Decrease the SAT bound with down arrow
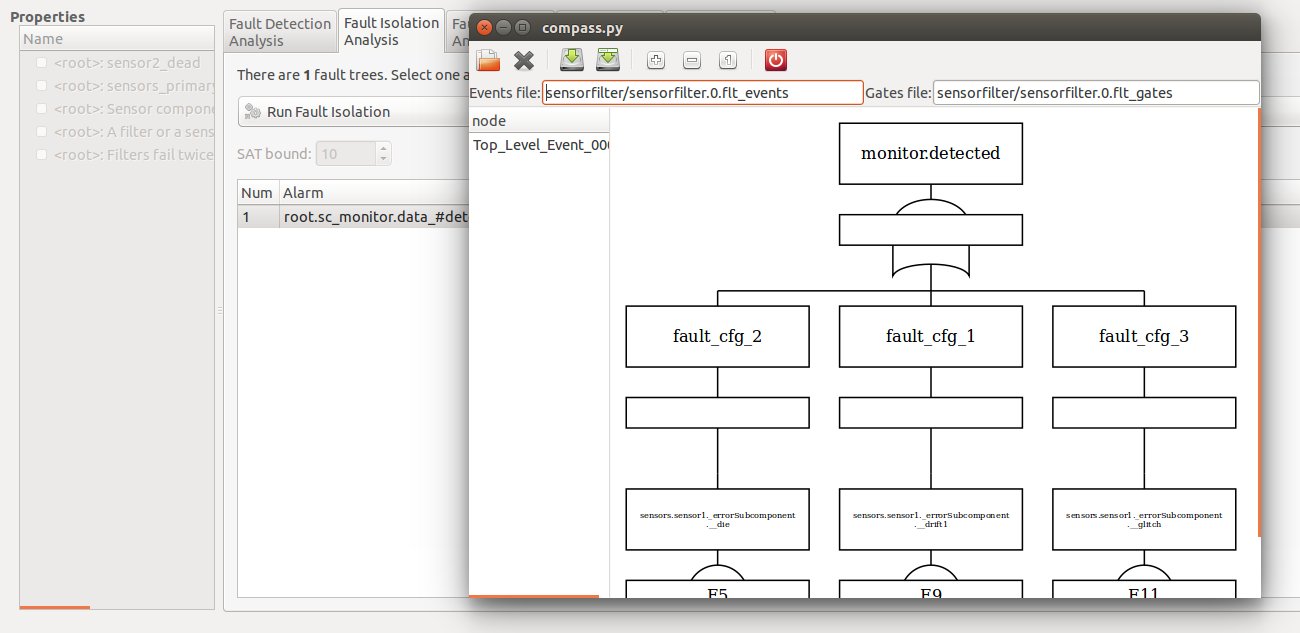Screen dimensions: 1300x633 tap(384, 160)
